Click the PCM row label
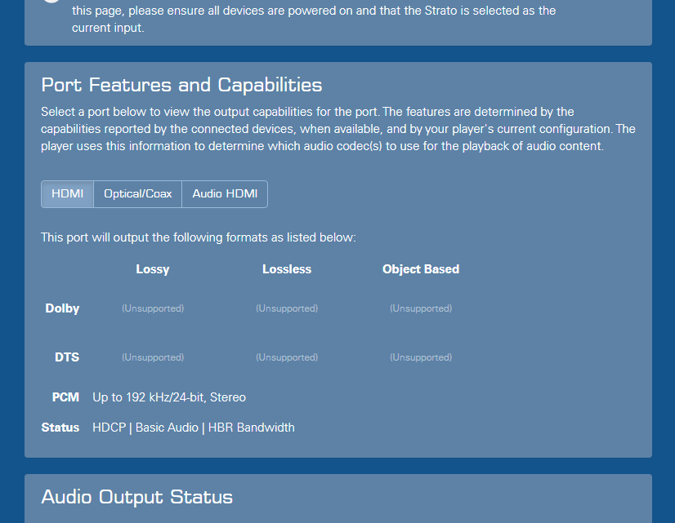 pyautogui.click(x=65, y=397)
